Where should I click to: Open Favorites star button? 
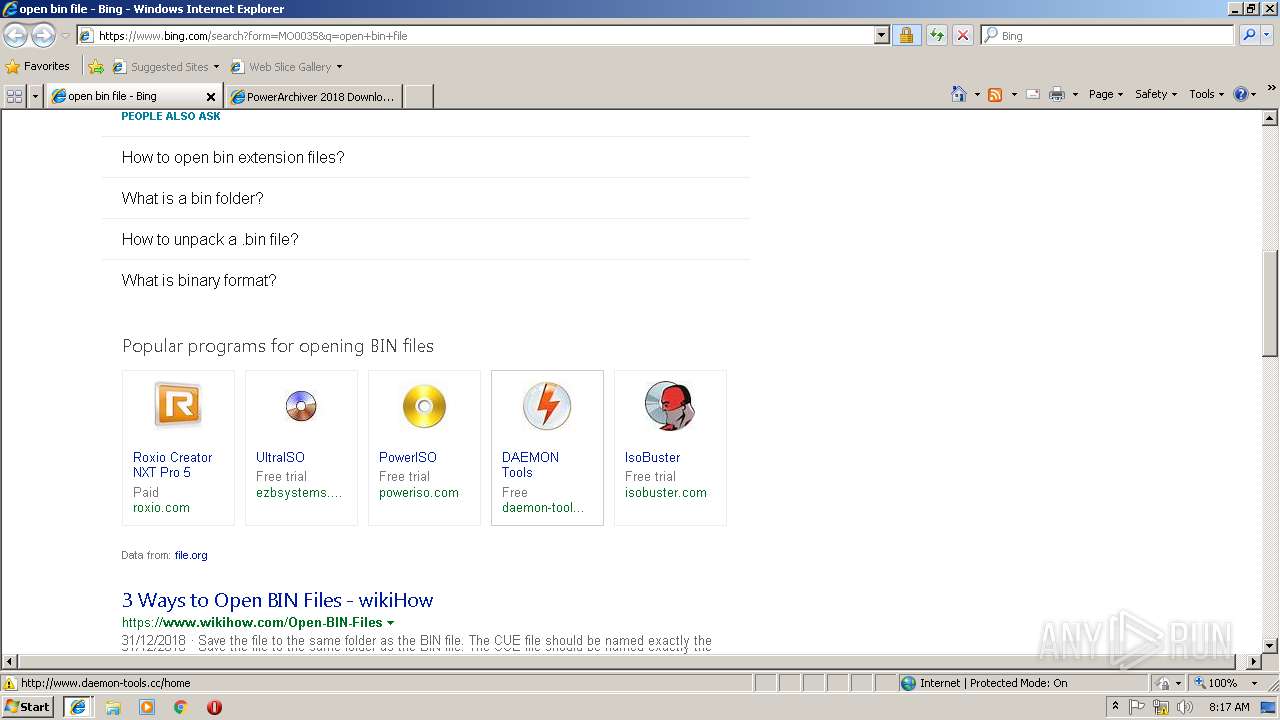point(38,66)
